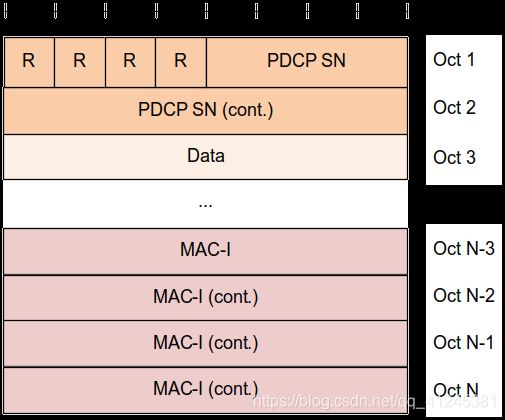Select the MAC-I (cont.) row at Oct N-1
The image size is (505, 420).
[206, 344]
